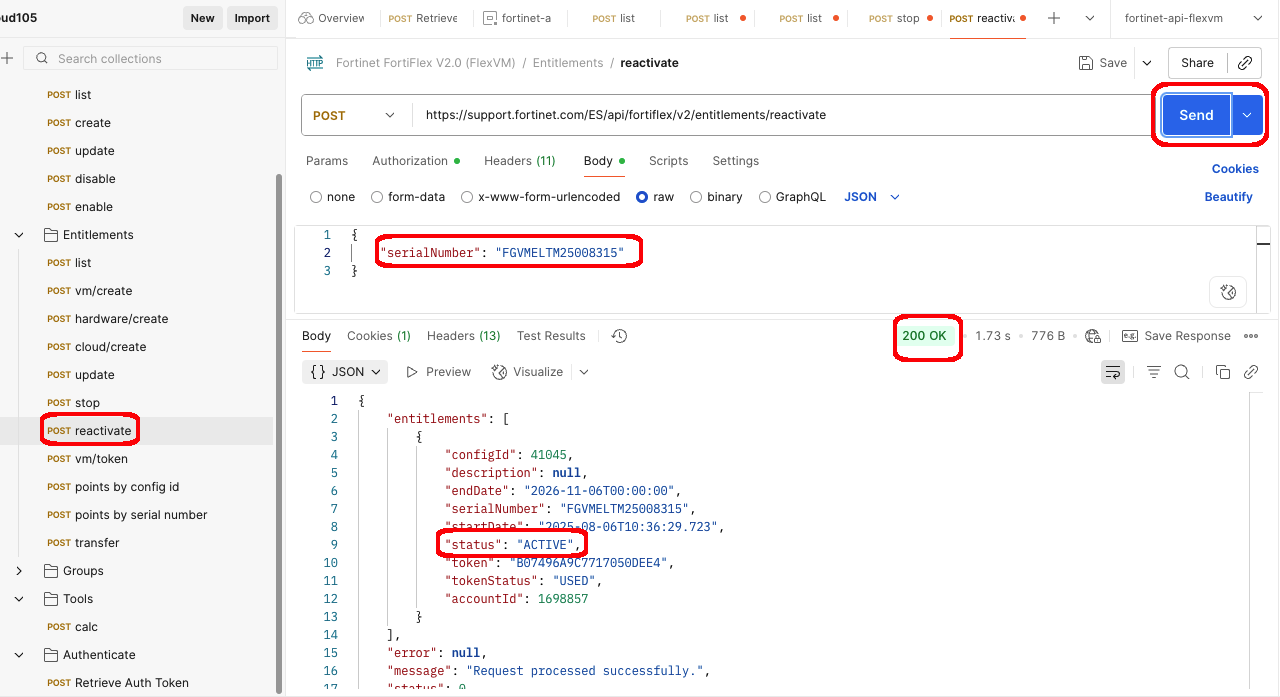
Task: Open the POST method dropdown
Action: pyautogui.click(x=356, y=115)
